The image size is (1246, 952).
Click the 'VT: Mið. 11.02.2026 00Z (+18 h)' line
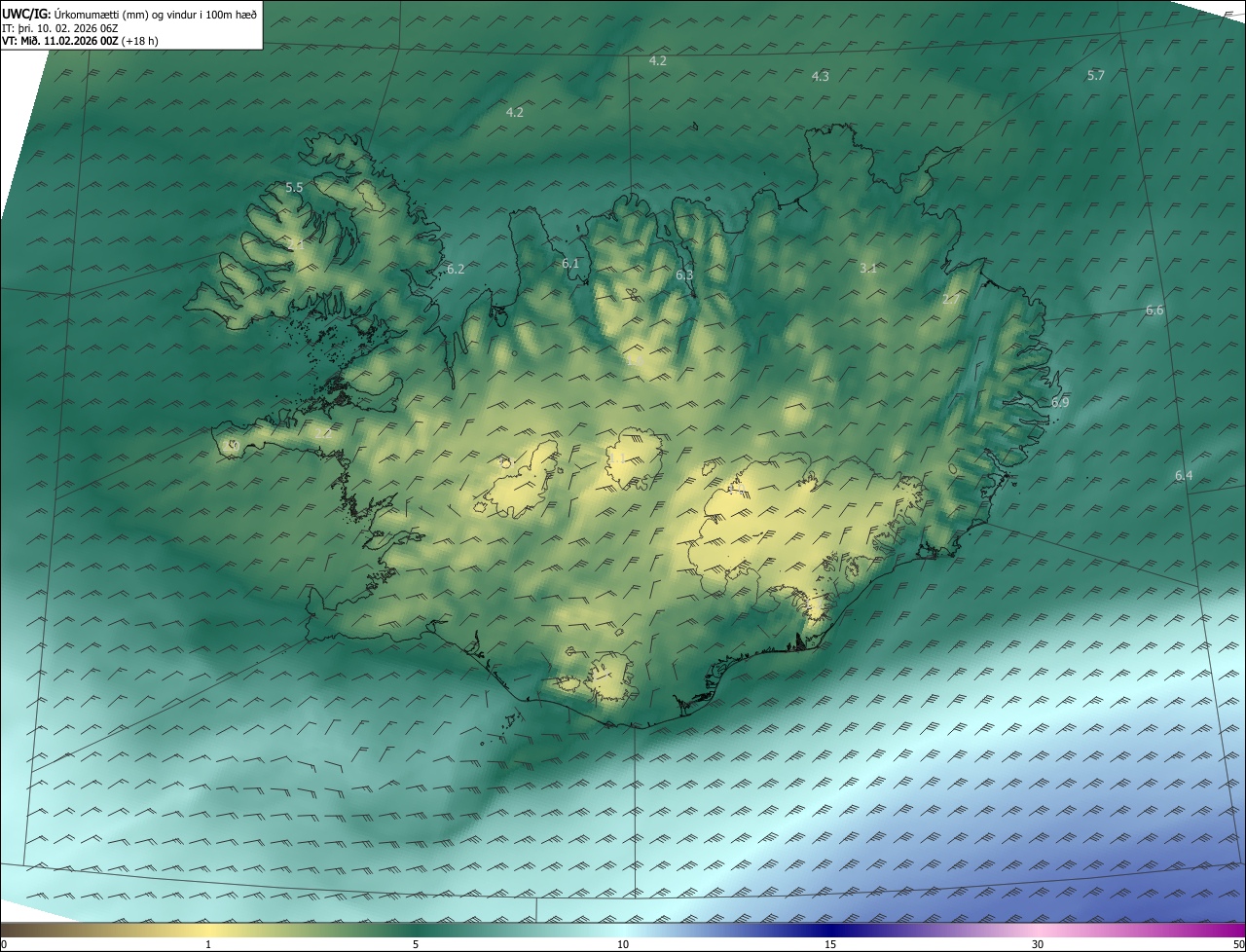(80, 41)
